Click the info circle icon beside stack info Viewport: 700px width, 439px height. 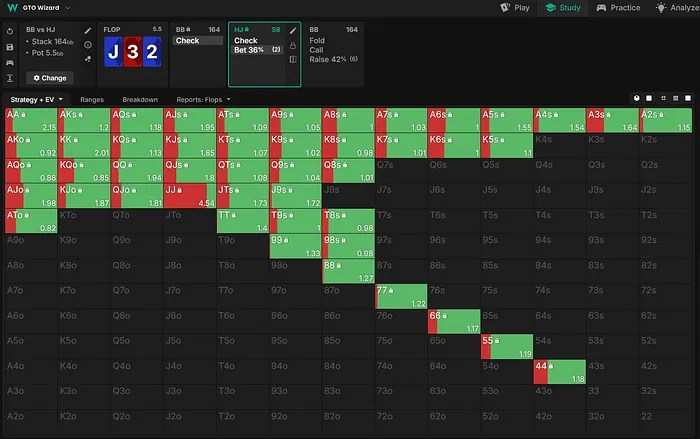[x=88, y=45]
